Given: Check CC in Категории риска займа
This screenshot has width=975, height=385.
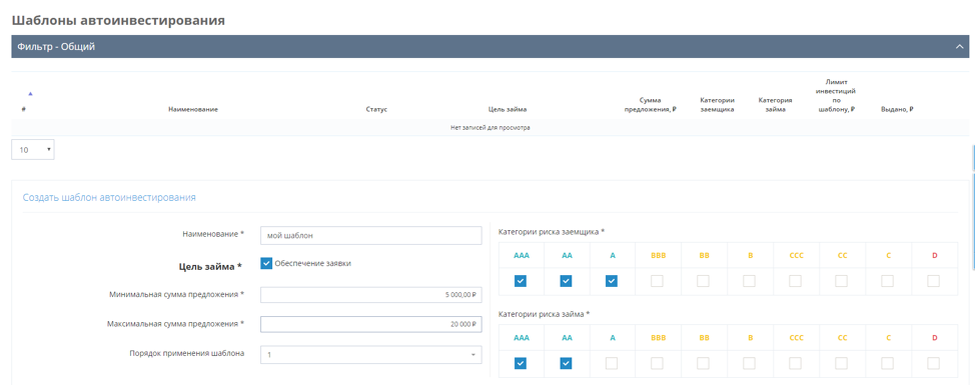Looking at the screenshot, I should [x=841, y=363].
